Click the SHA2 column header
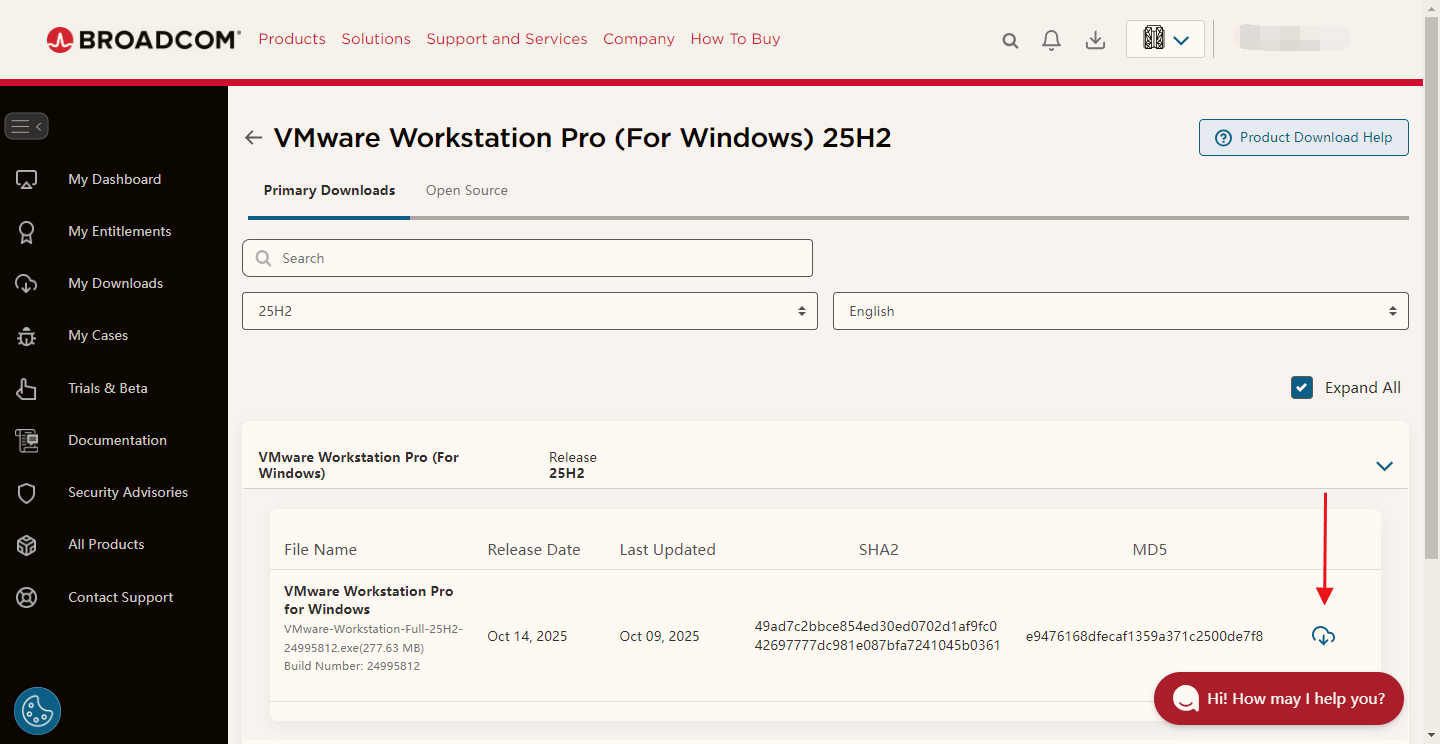 click(x=878, y=550)
